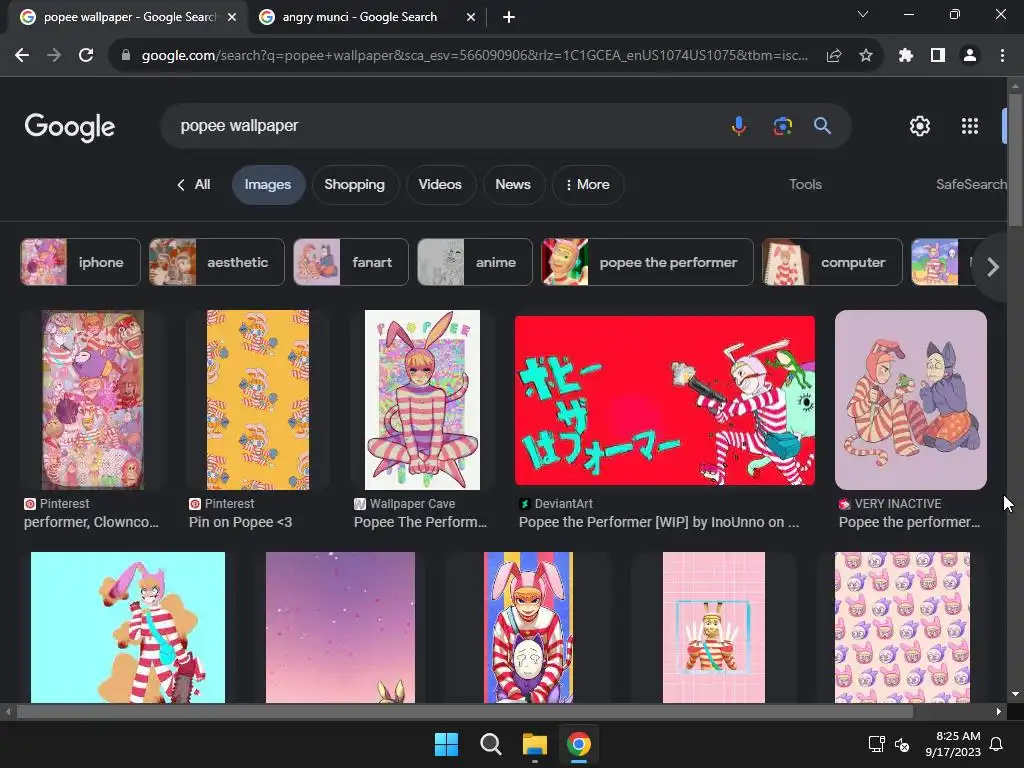This screenshot has width=1024, height=768.
Task: Filter images by iphone chip
Action: [80, 263]
